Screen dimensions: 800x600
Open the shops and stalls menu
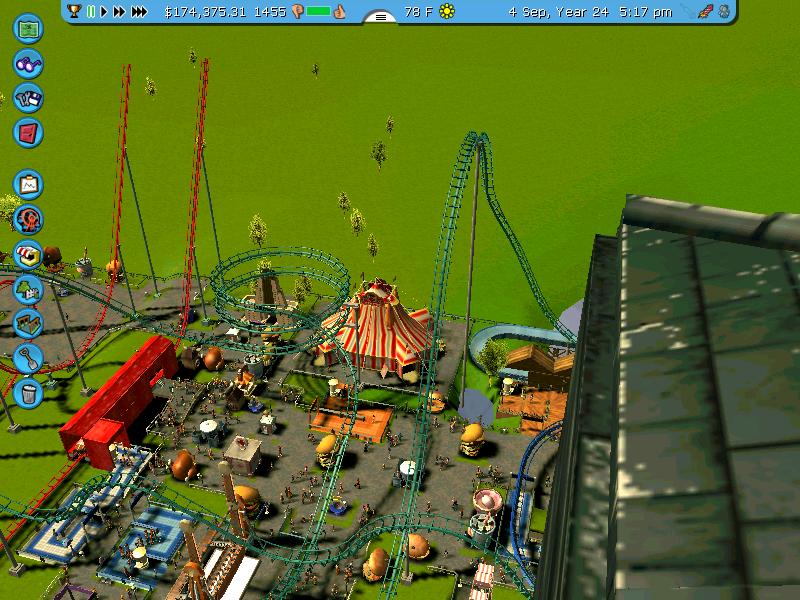(x=28, y=255)
